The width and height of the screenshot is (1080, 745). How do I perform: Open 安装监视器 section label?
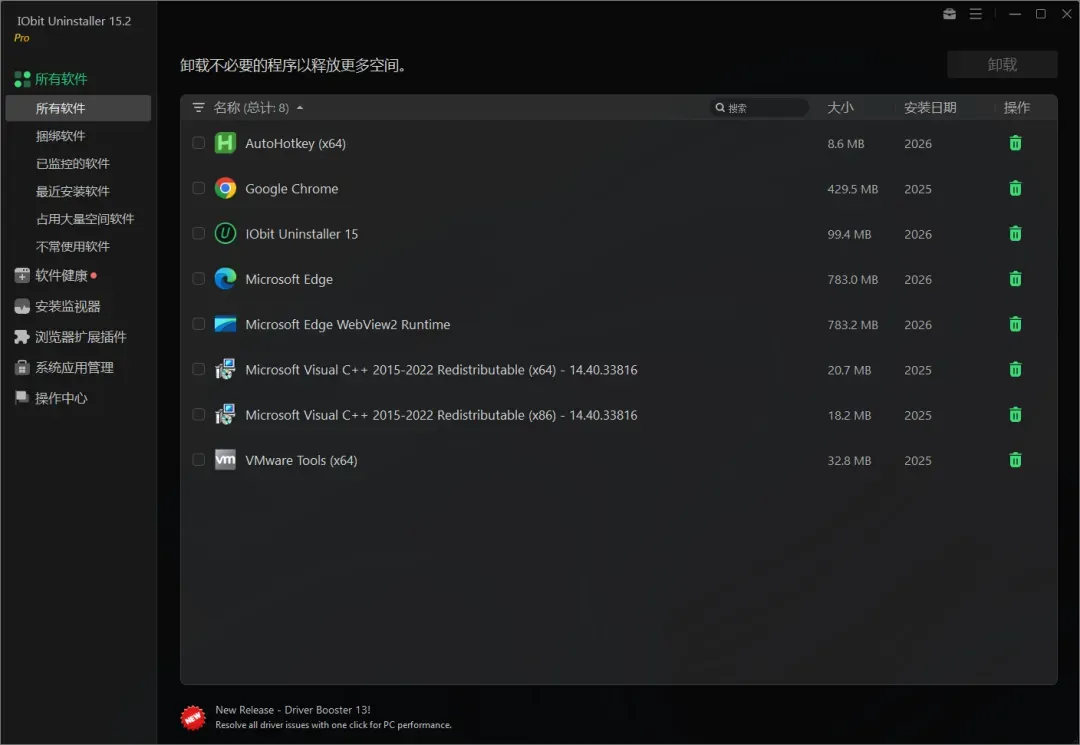click(68, 306)
